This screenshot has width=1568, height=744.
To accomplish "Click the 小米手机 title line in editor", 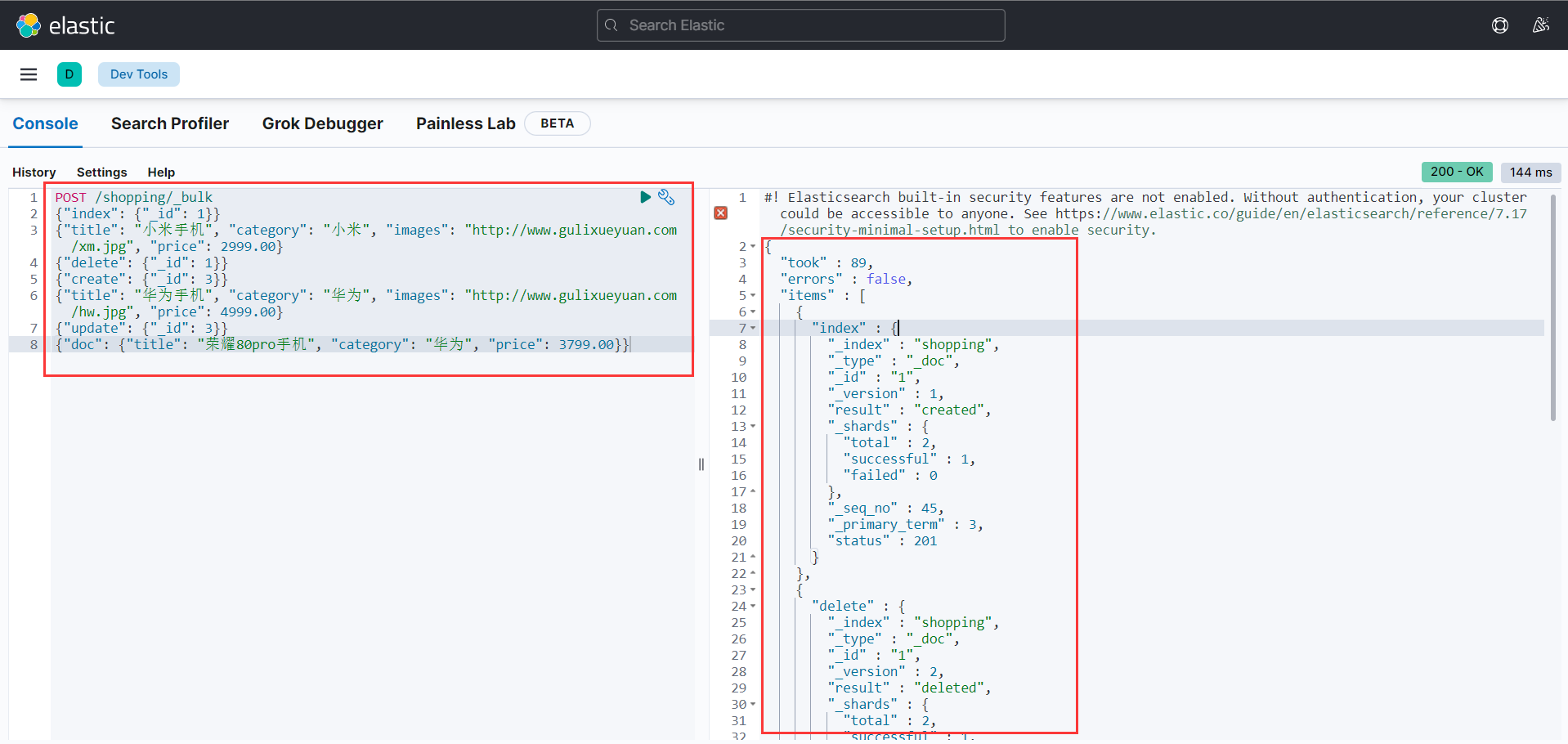I will click(366, 238).
